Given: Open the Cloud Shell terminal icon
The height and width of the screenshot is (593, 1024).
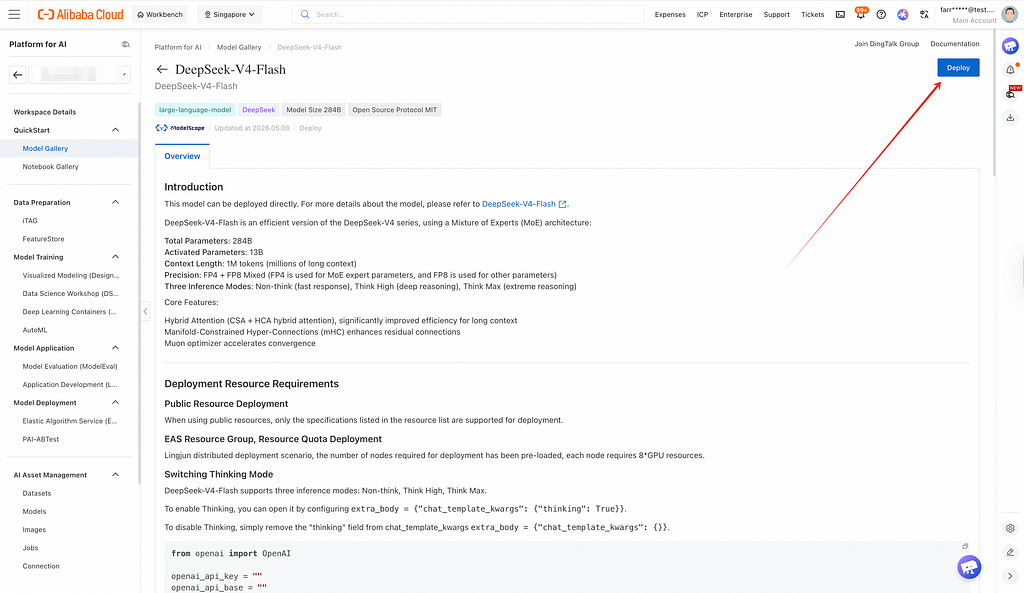Looking at the screenshot, I should coord(840,14).
